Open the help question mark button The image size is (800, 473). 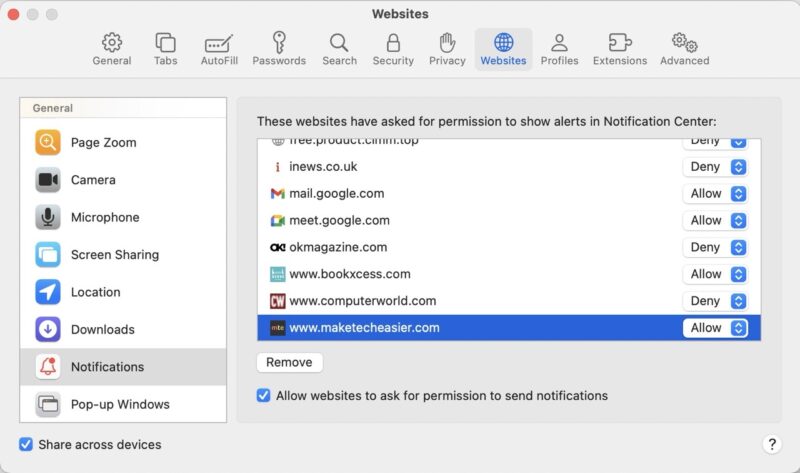point(772,444)
